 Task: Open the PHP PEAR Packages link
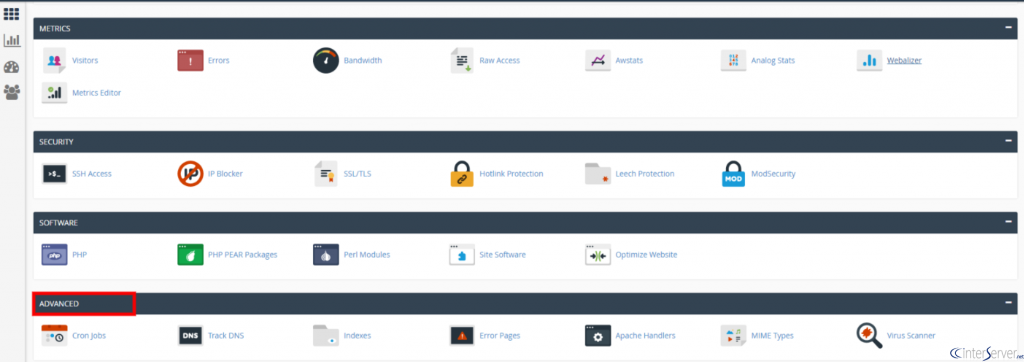(x=242, y=255)
